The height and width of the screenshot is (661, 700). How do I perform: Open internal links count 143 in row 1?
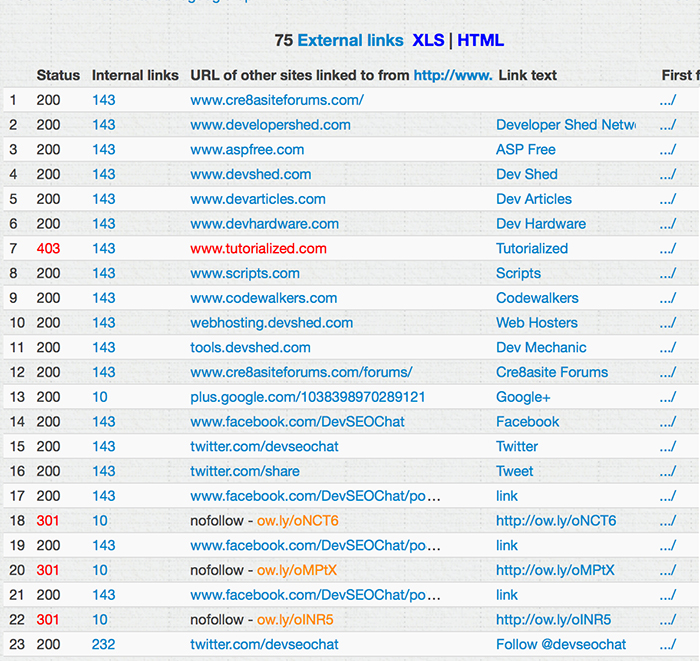coord(104,100)
